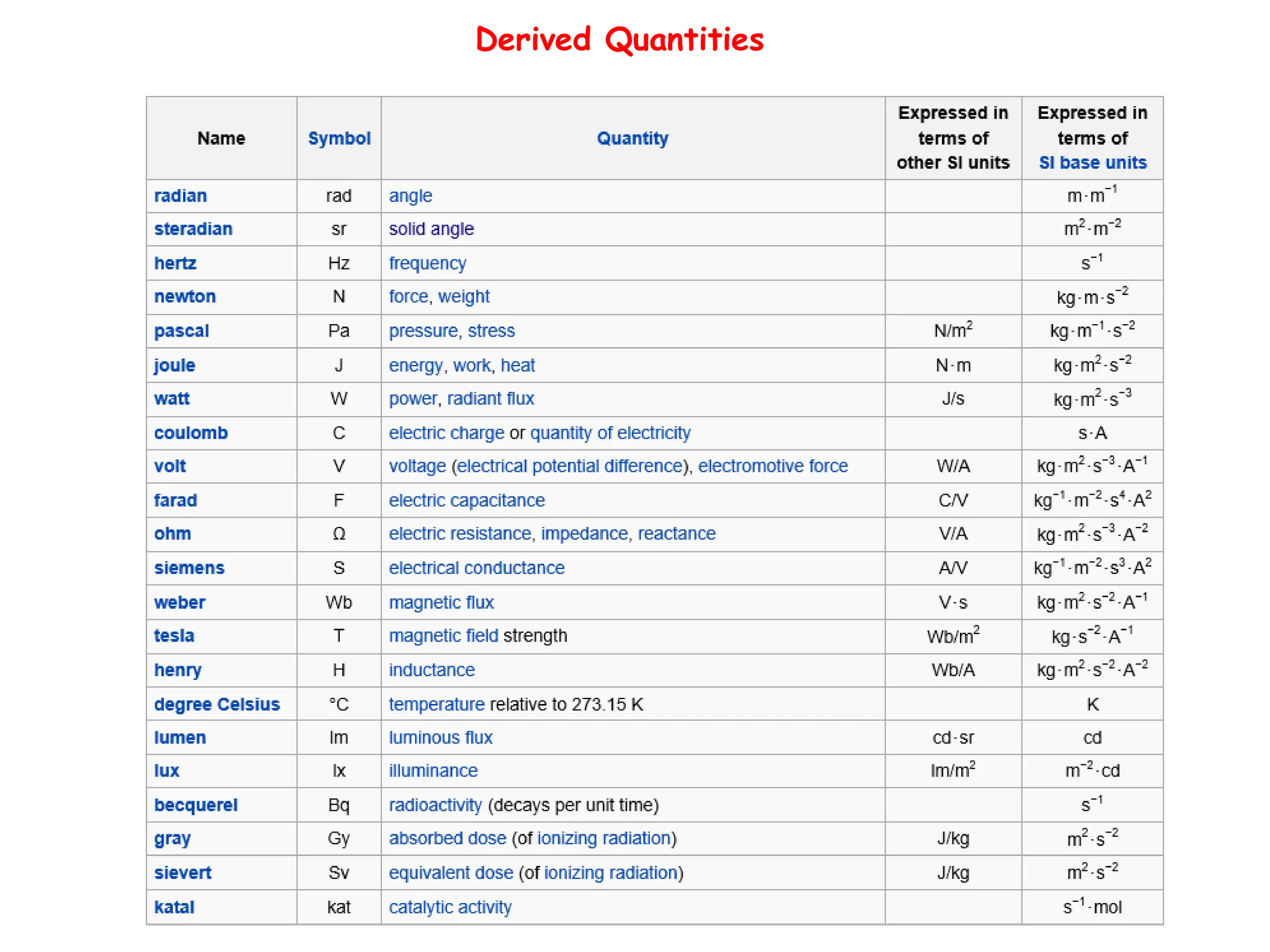This screenshot has width=1270, height=952.
Task: Click the becquerel unit link
Action: tap(196, 805)
